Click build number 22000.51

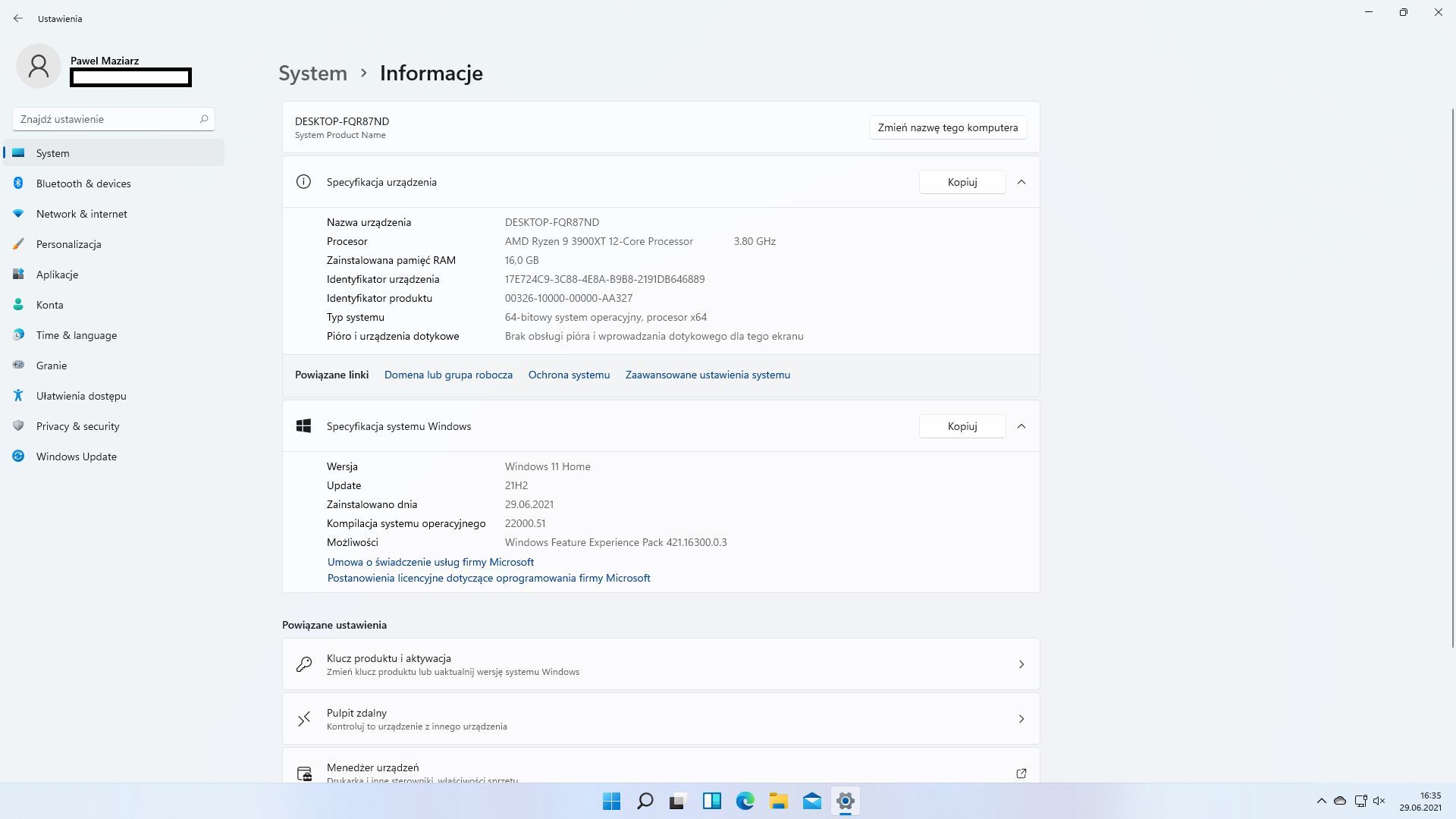click(x=525, y=523)
